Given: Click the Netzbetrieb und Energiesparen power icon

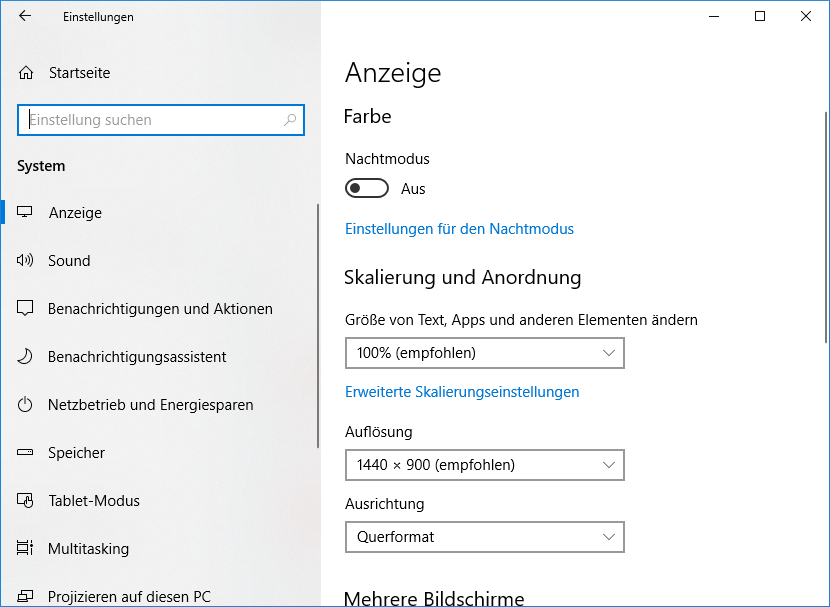Looking at the screenshot, I should pos(25,404).
